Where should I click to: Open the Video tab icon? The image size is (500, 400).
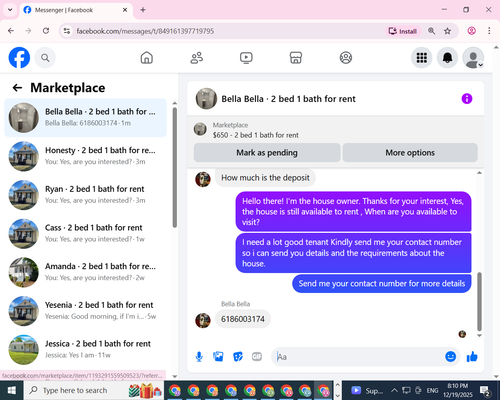tap(246, 58)
